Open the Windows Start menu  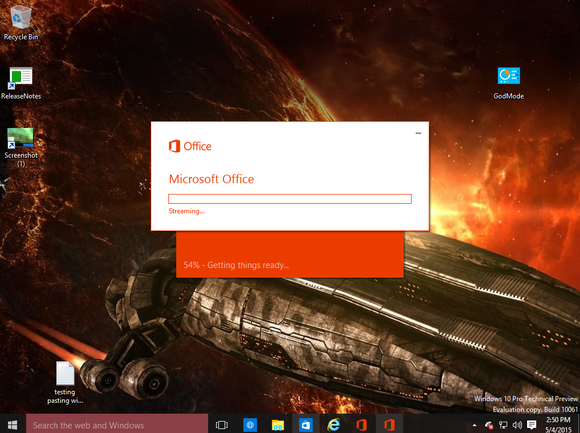coord(12,424)
